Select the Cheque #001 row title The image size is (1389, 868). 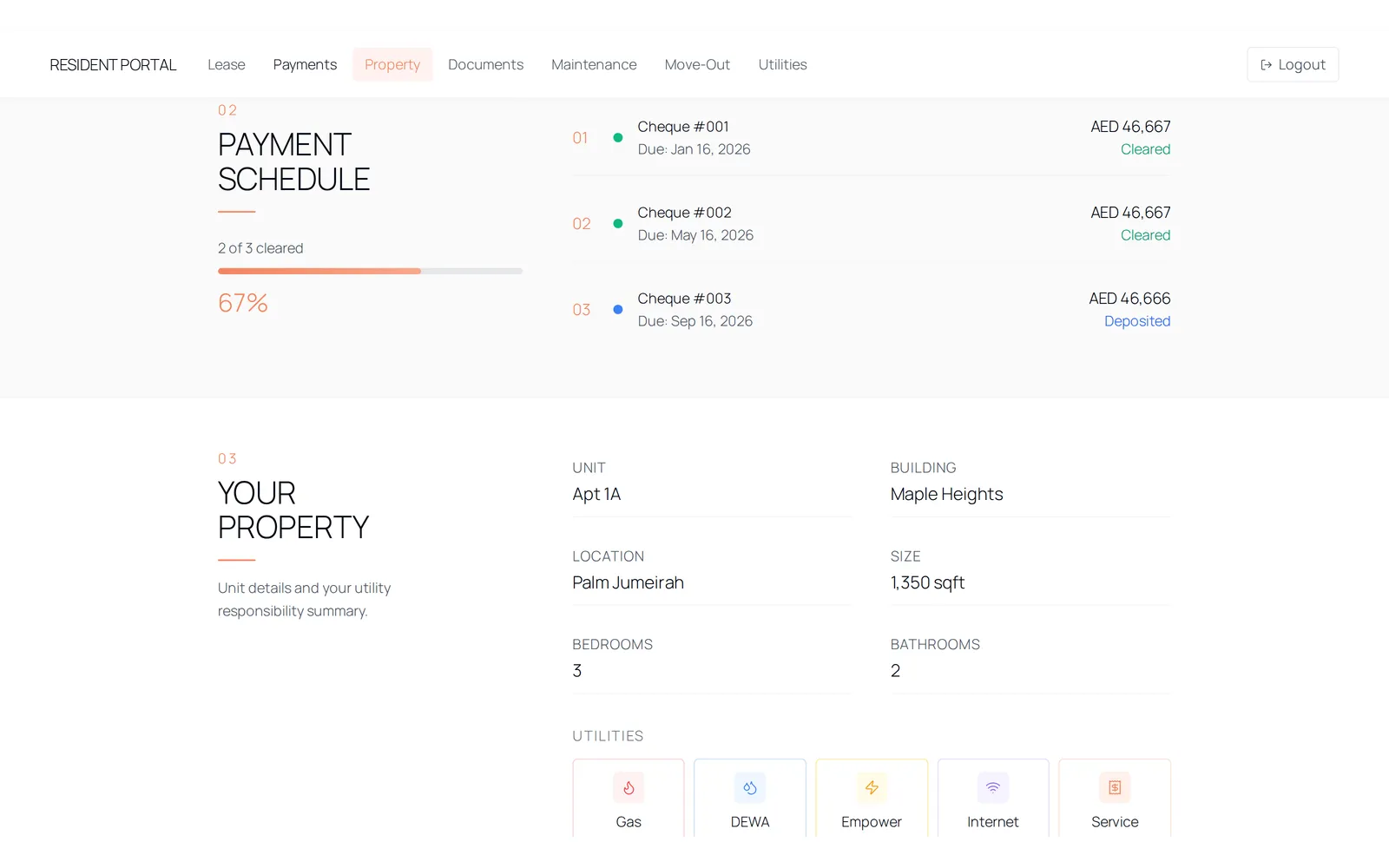point(683,127)
